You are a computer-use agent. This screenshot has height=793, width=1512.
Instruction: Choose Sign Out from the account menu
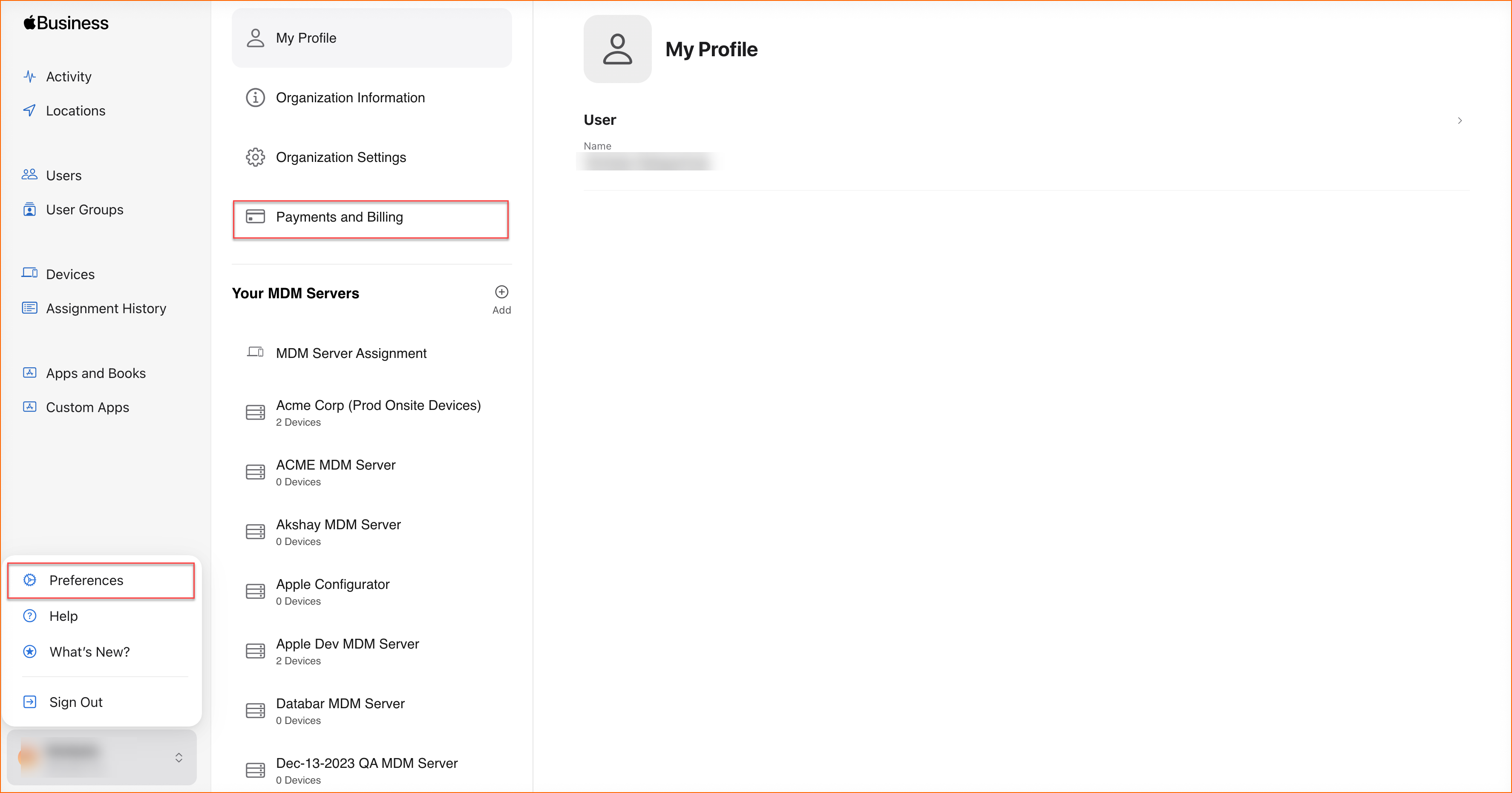(101, 702)
